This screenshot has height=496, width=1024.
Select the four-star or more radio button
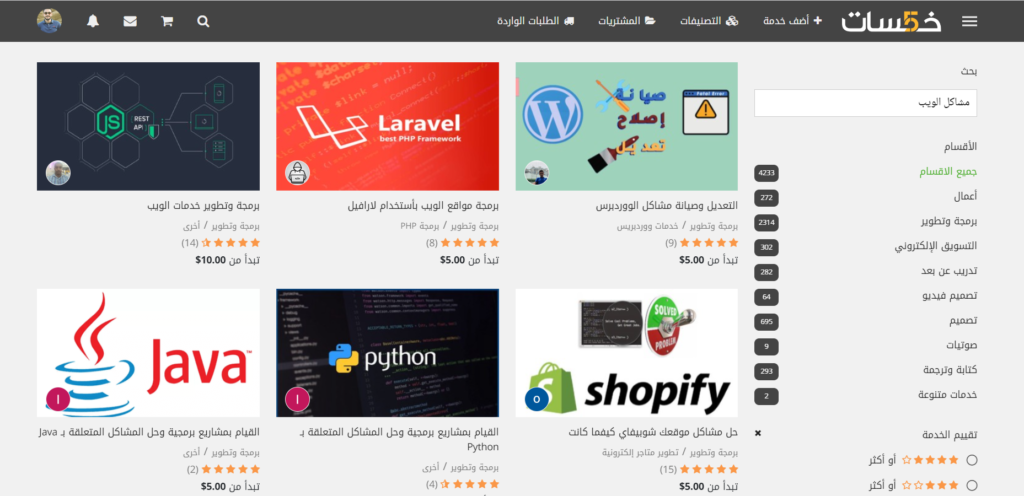tap(972, 486)
